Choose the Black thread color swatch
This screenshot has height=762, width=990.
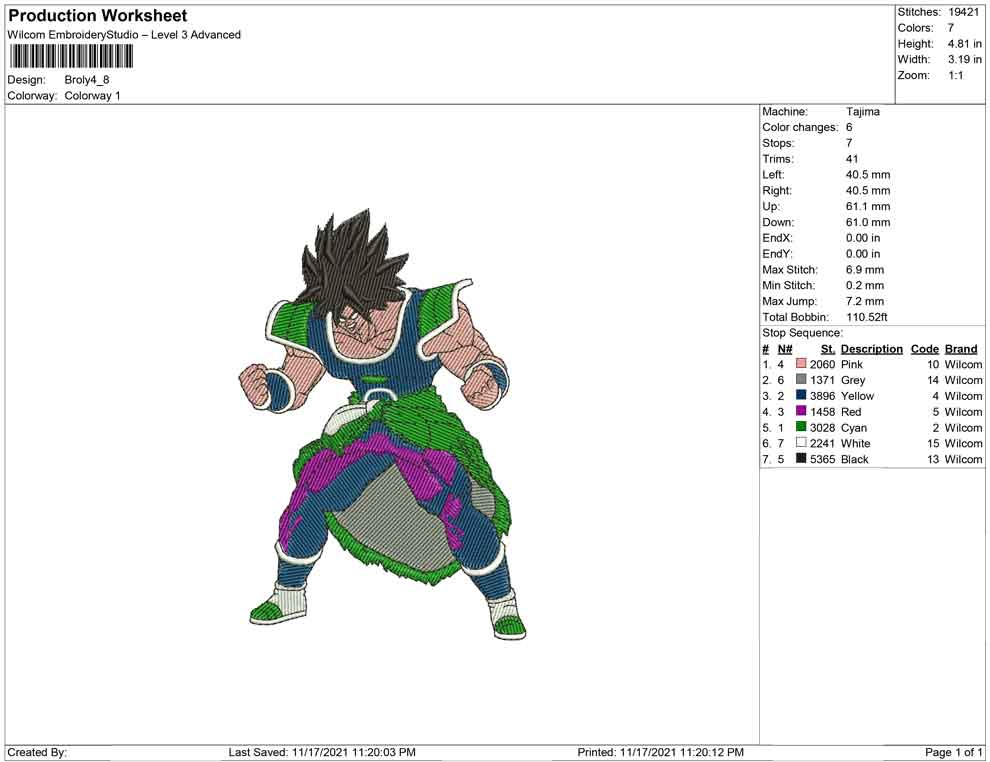pyautogui.click(x=801, y=459)
